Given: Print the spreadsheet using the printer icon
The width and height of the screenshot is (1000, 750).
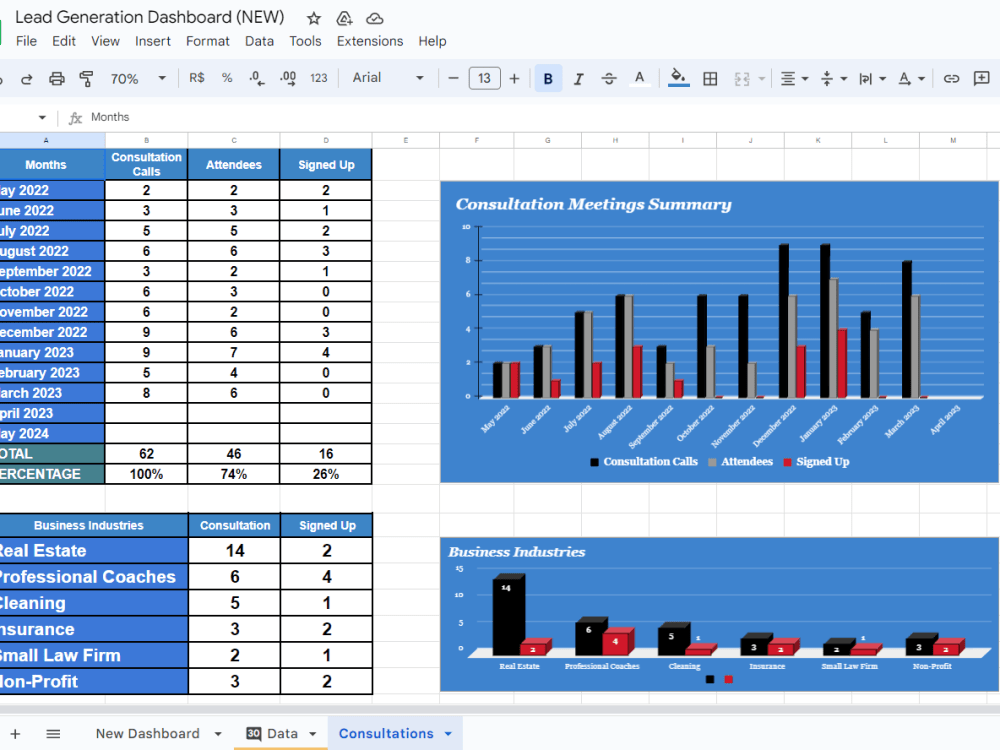Looking at the screenshot, I should tap(57, 78).
